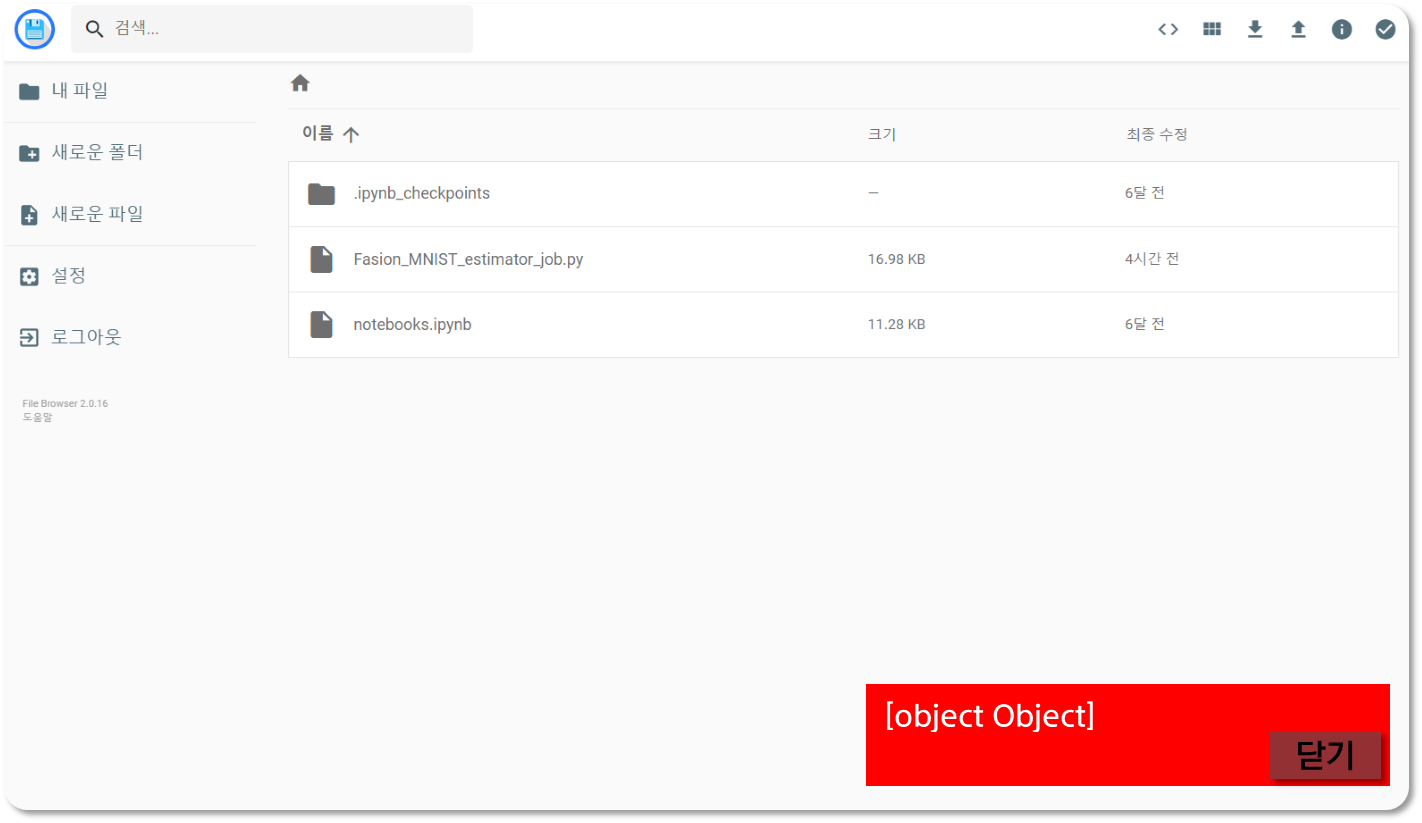The height and width of the screenshot is (823, 1422).
Task: Click the File Browser floppy disk logo
Action: pos(35,29)
